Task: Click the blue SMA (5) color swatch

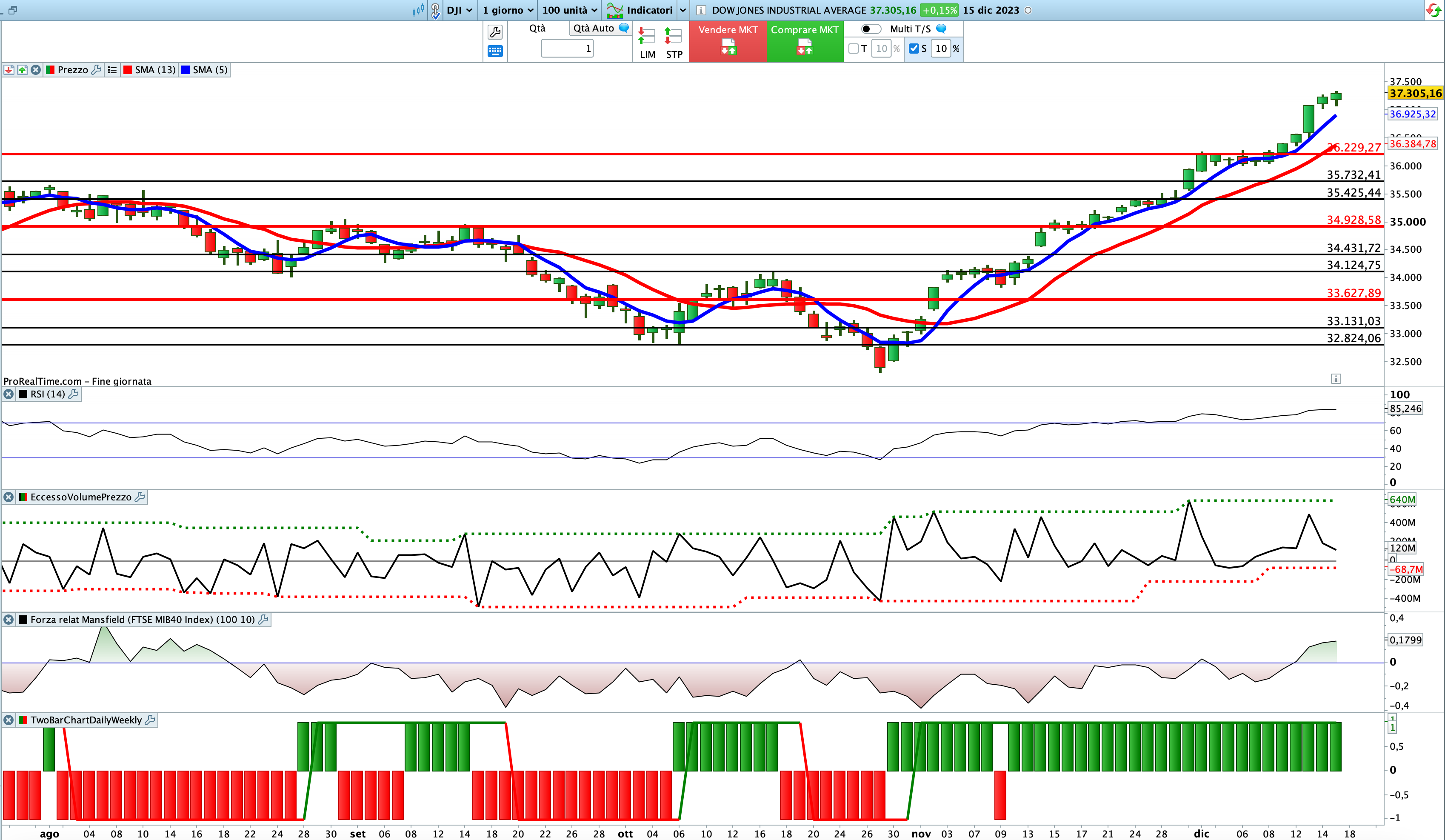Action: 185,70
